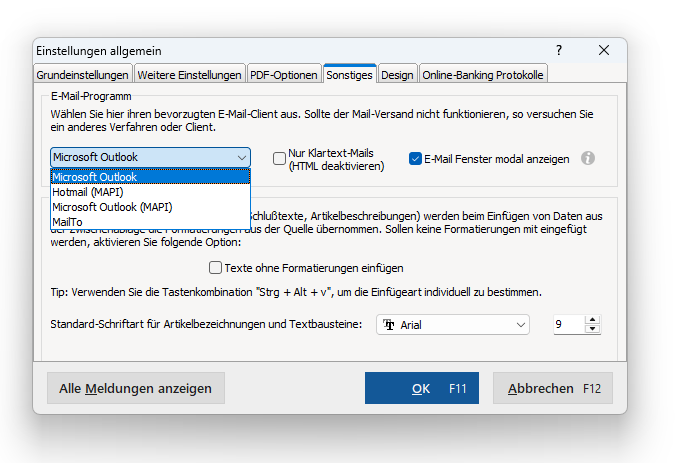Viewport: 676px width, 463px height.
Task: Open the Design tab
Action: coord(397,75)
